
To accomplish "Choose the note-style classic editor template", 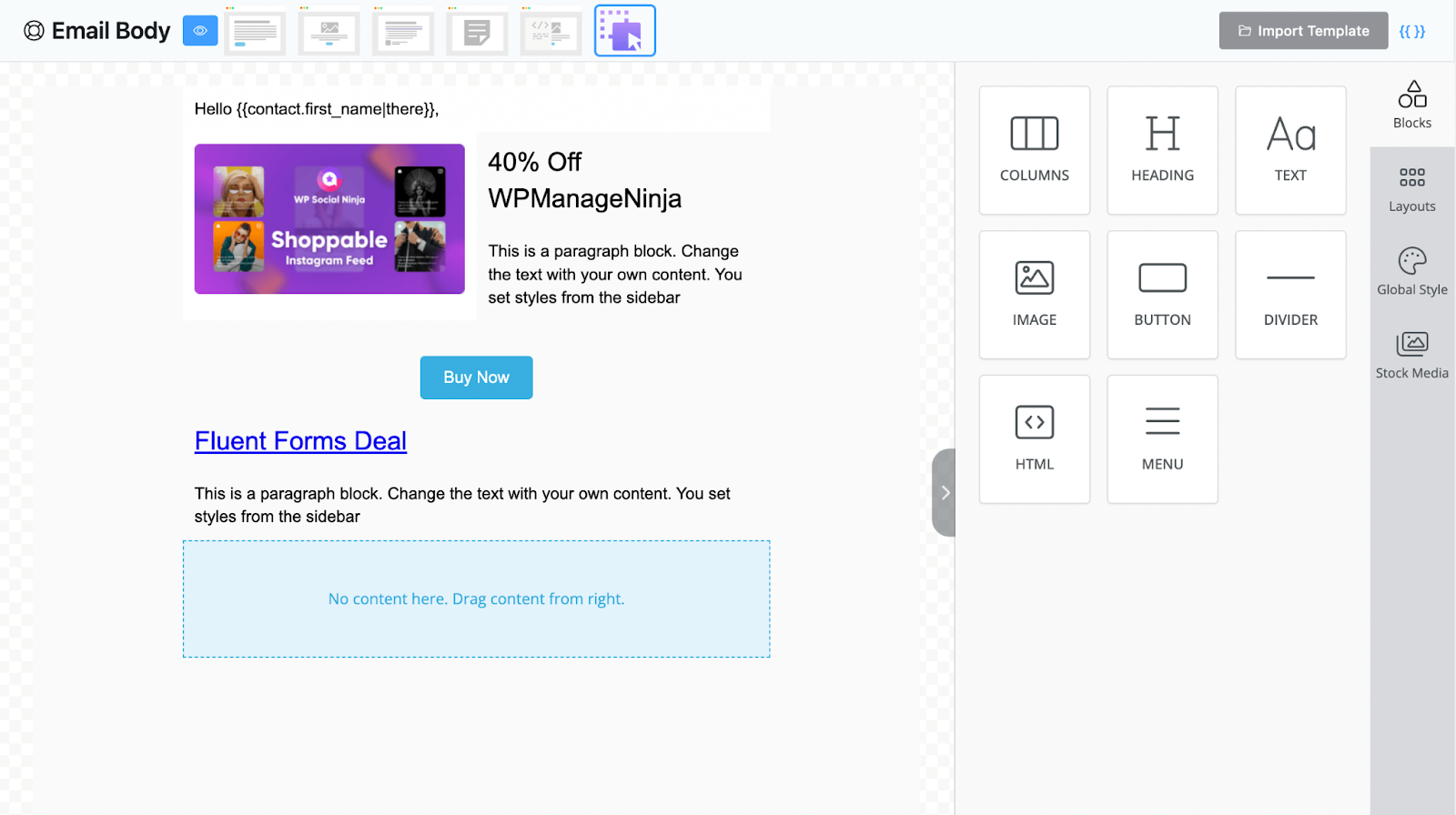I will 477,31.
